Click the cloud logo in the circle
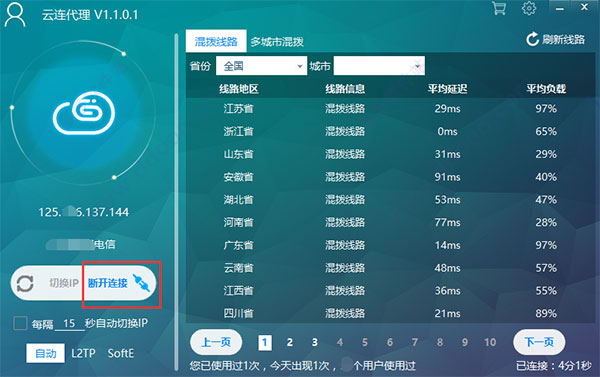This screenshot has width=600, height=377. click(x=84, y=113)
